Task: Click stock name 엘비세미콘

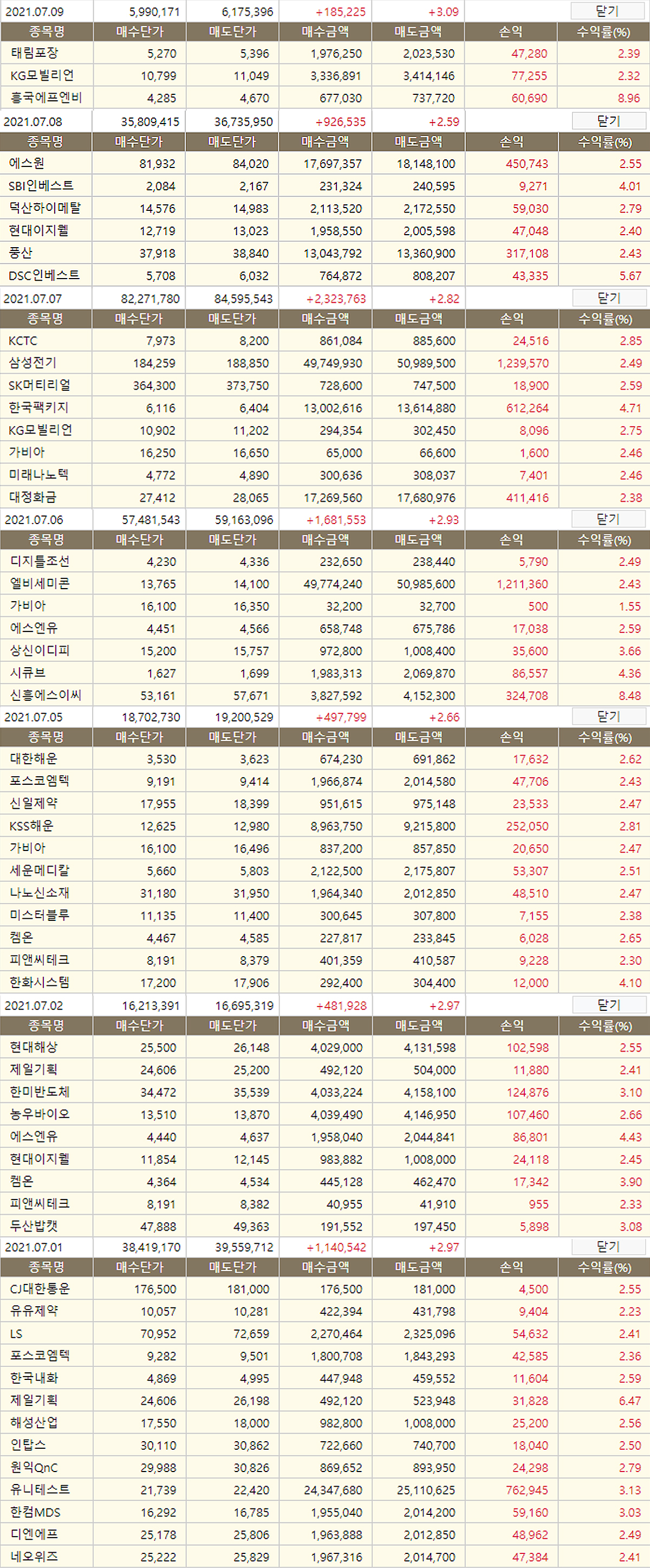Action: point(40,583)
